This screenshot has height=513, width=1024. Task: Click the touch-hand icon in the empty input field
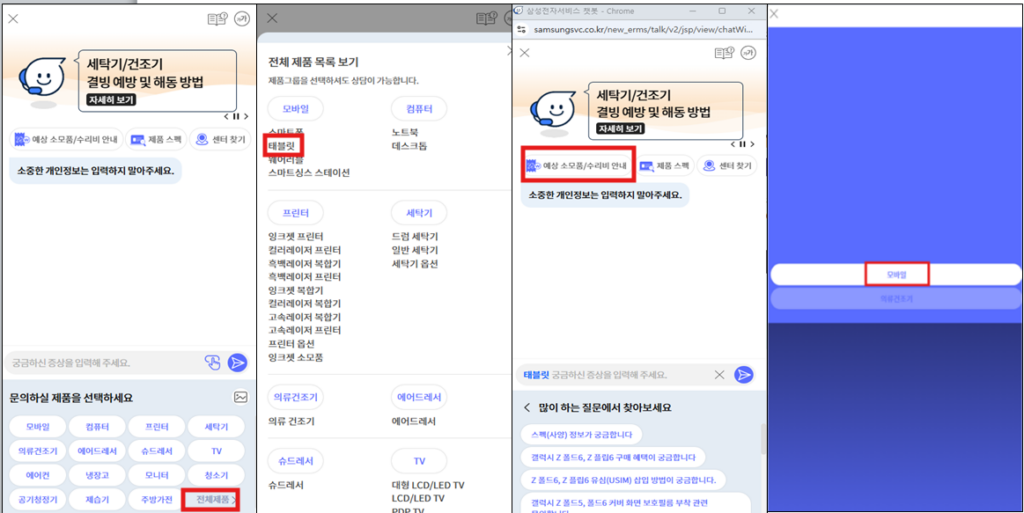coord(212,362)
